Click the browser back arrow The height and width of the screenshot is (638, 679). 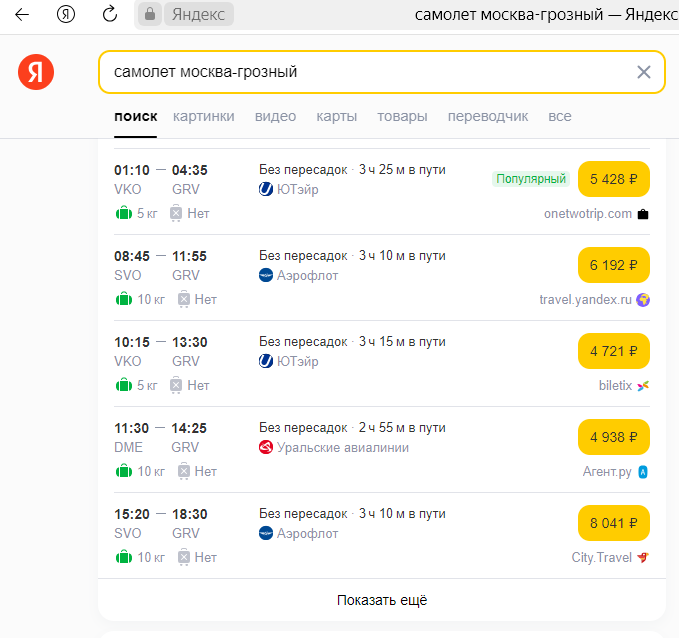coord(21,15)
